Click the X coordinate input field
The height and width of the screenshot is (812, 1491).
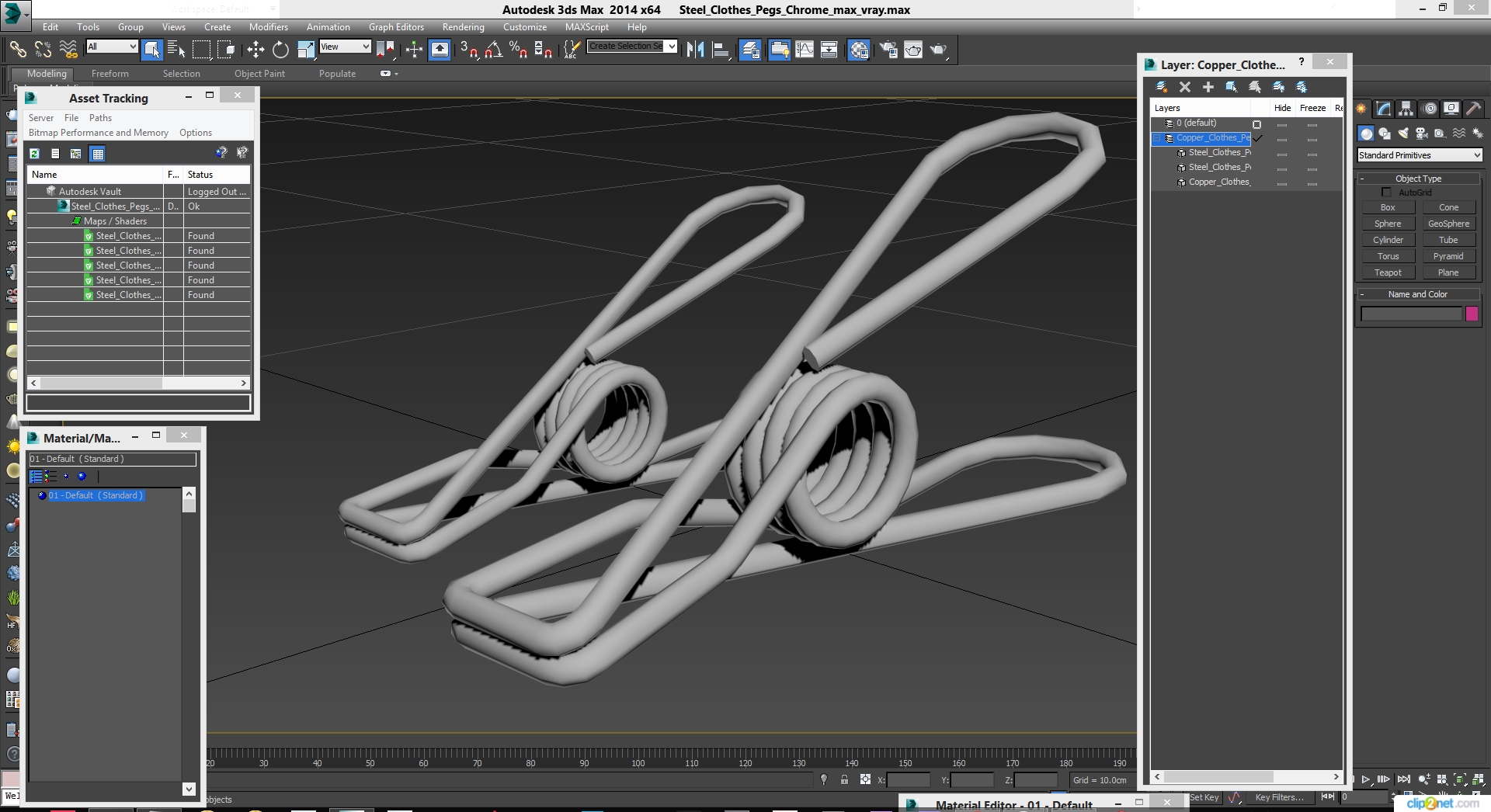[x=908, y=780]
